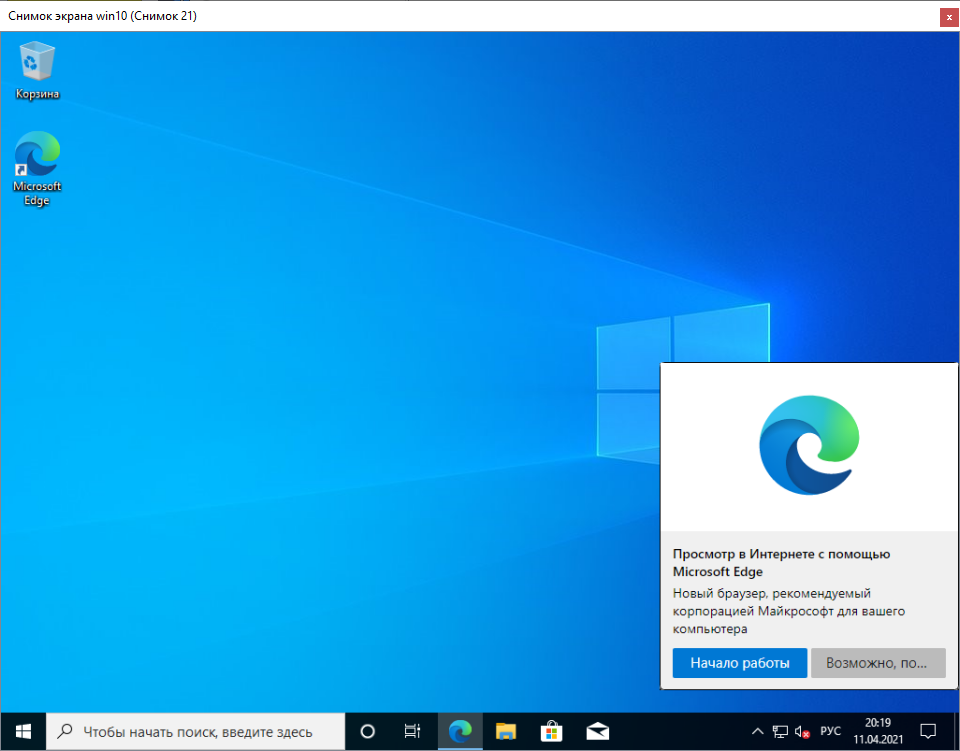Select the Microsoft Edge desktop shortcut
The height and width of the screenshot is (751, 960).
pos(37,168)
